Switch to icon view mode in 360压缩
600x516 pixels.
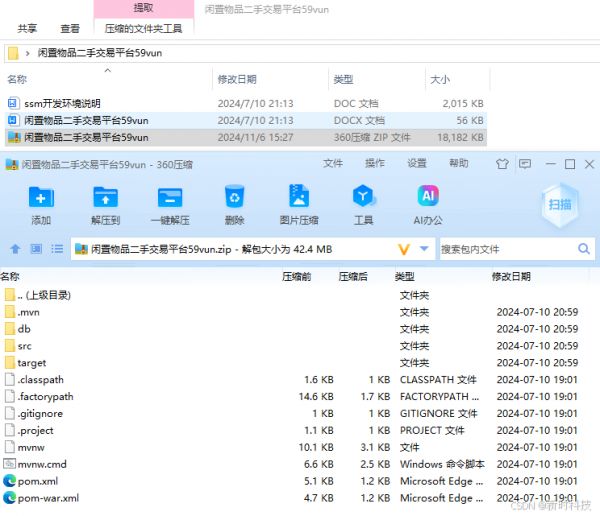tap(36, 249)
